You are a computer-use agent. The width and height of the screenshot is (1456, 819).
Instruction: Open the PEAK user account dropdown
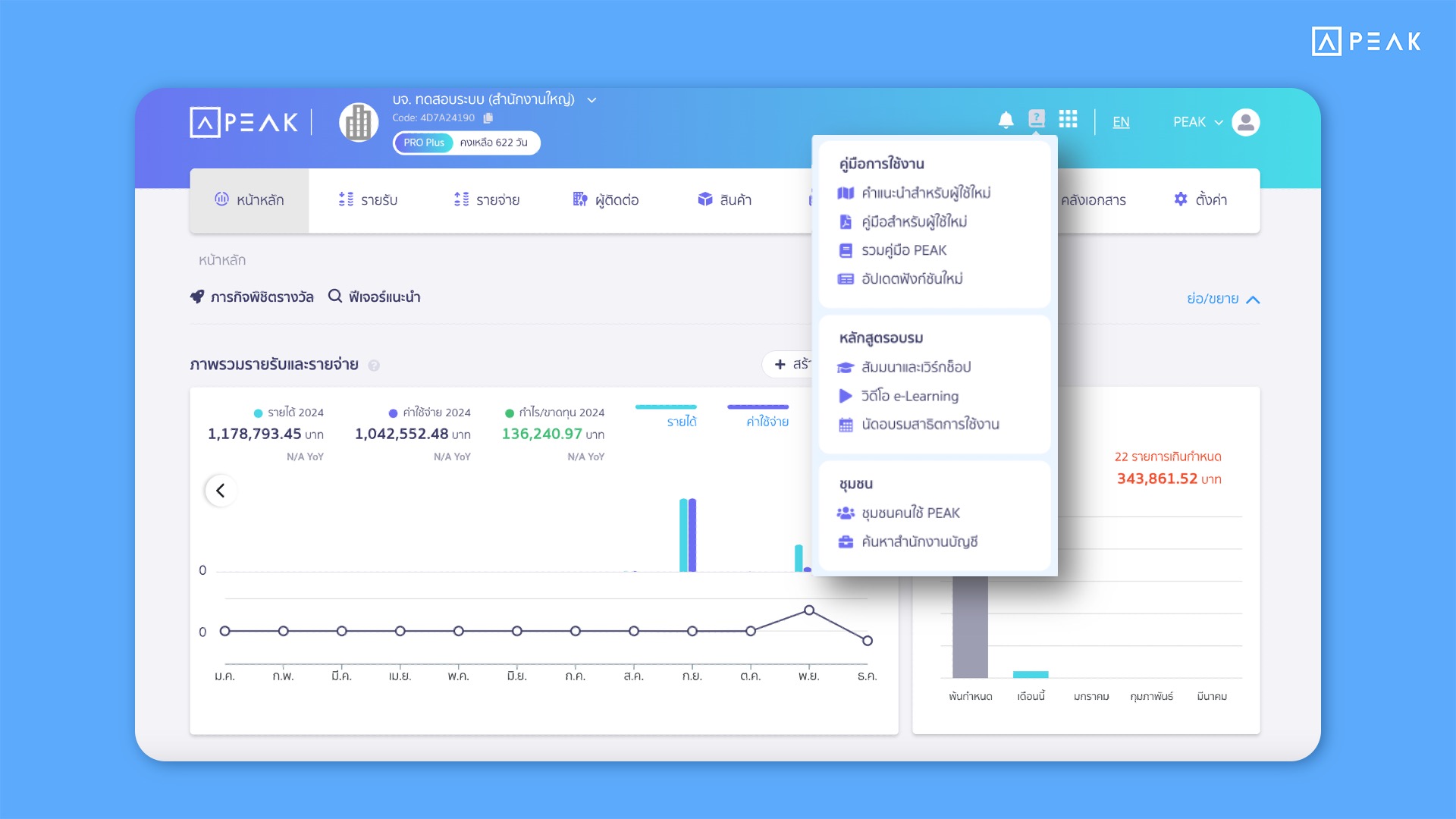[x=1198, y=122]
